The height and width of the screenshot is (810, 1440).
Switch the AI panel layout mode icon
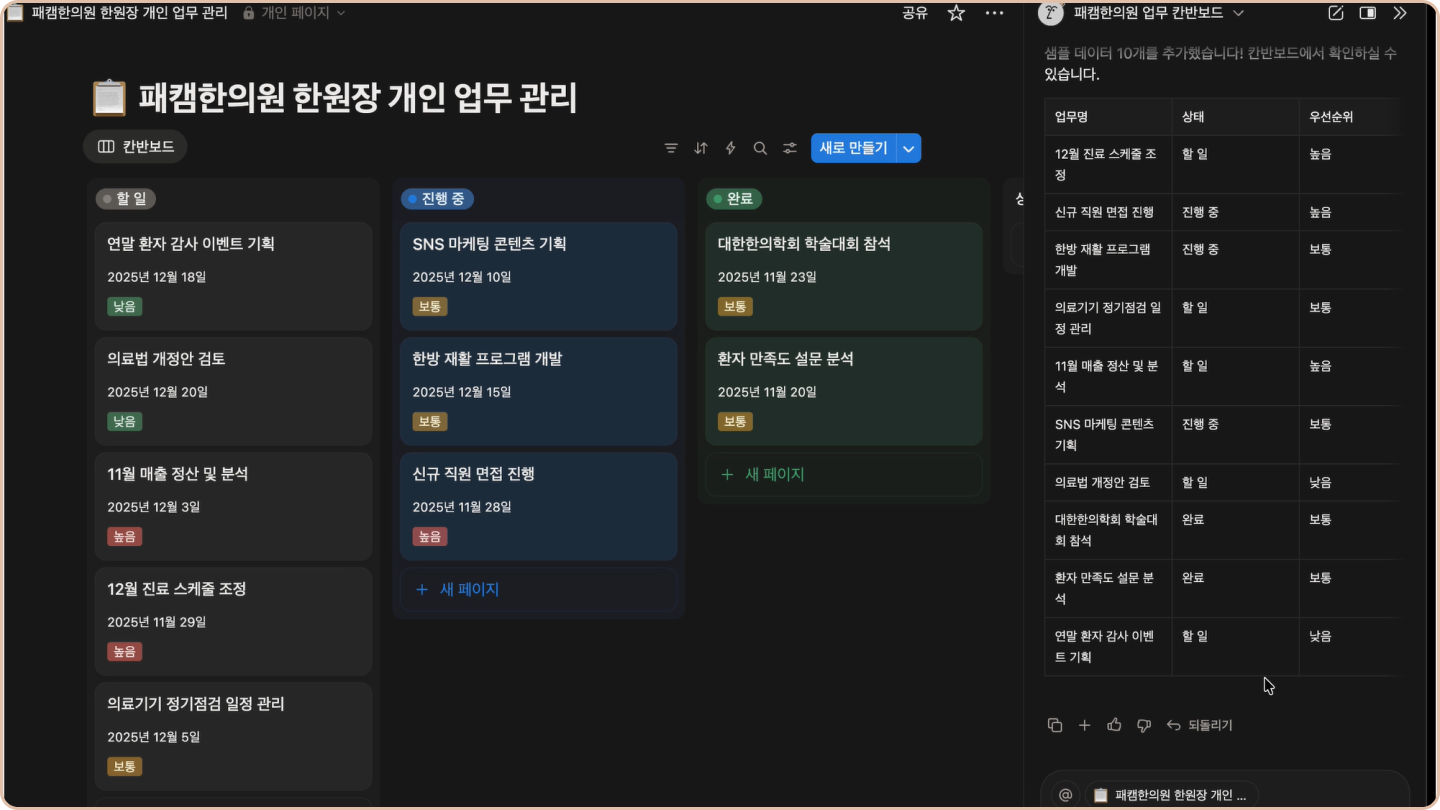[x=1368, y=13]
